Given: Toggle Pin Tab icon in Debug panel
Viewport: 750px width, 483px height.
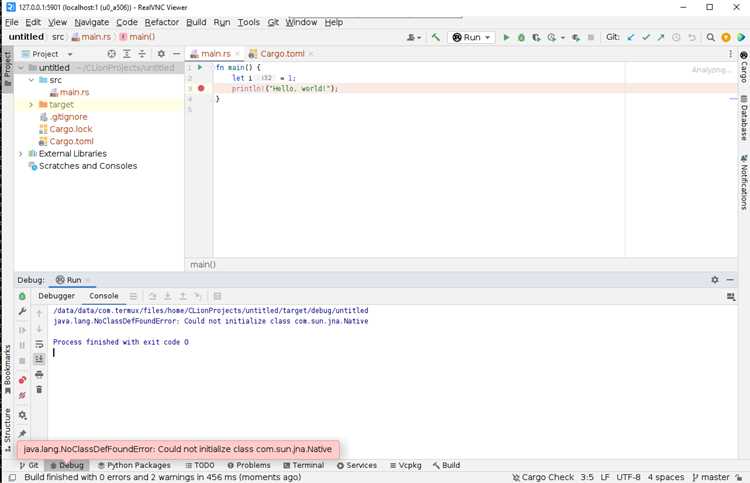Looking at the screenshot, I should 22,434.
